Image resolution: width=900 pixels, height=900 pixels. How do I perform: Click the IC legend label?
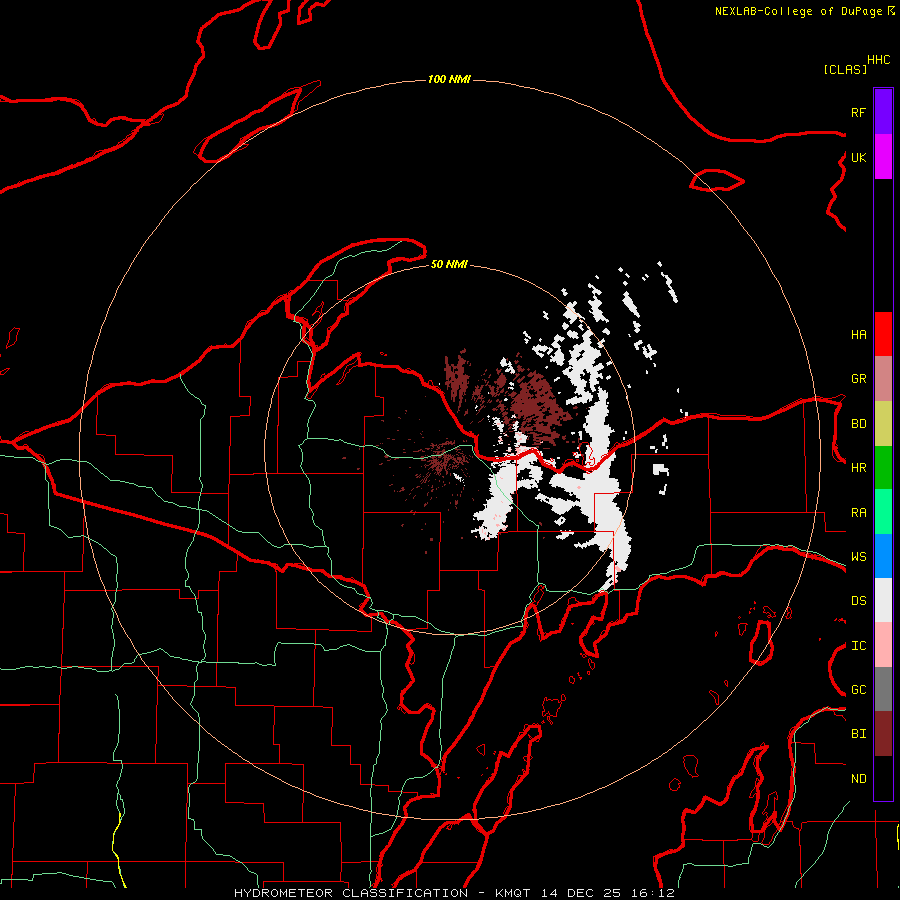858,646
